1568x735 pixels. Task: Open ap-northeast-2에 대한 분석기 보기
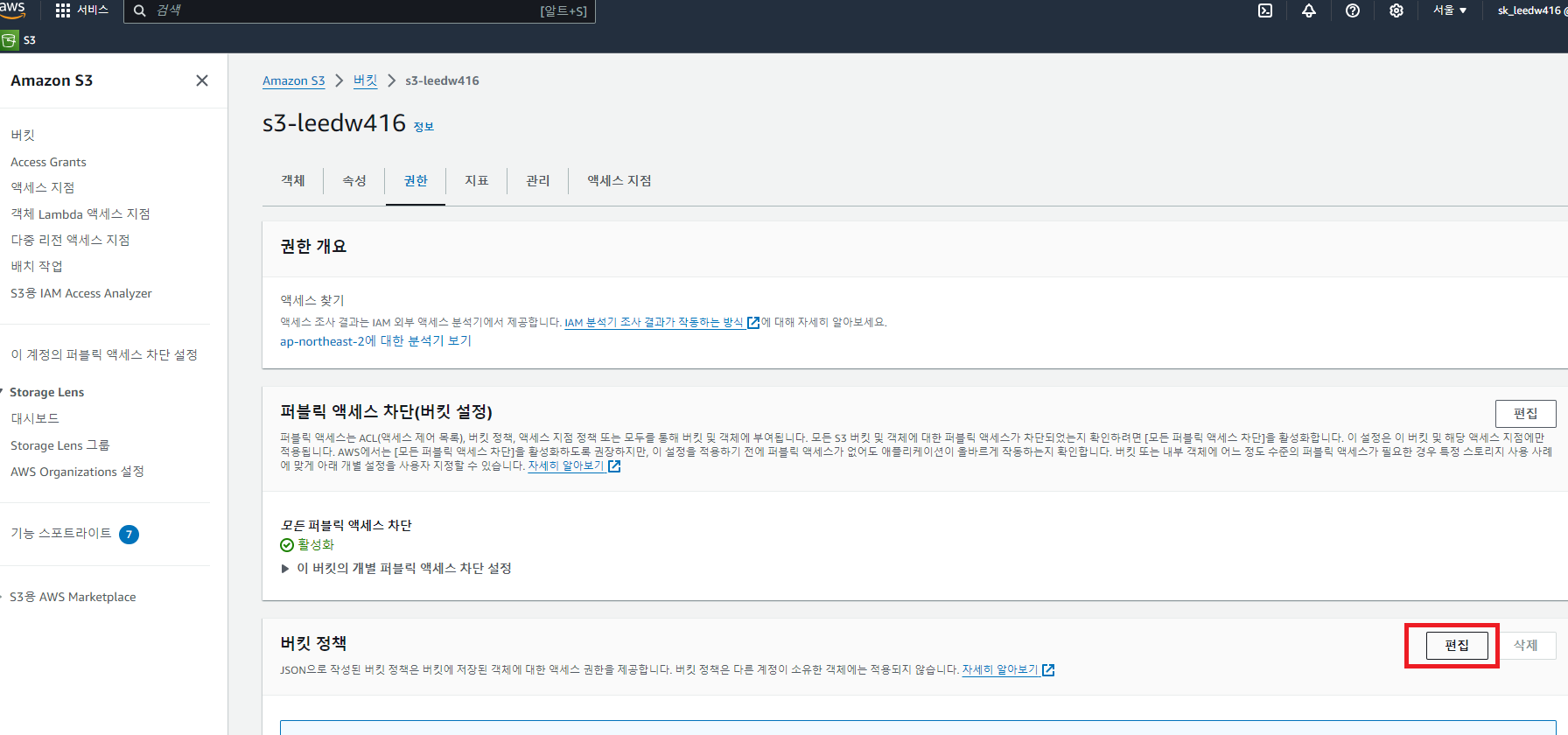point(375,341)
